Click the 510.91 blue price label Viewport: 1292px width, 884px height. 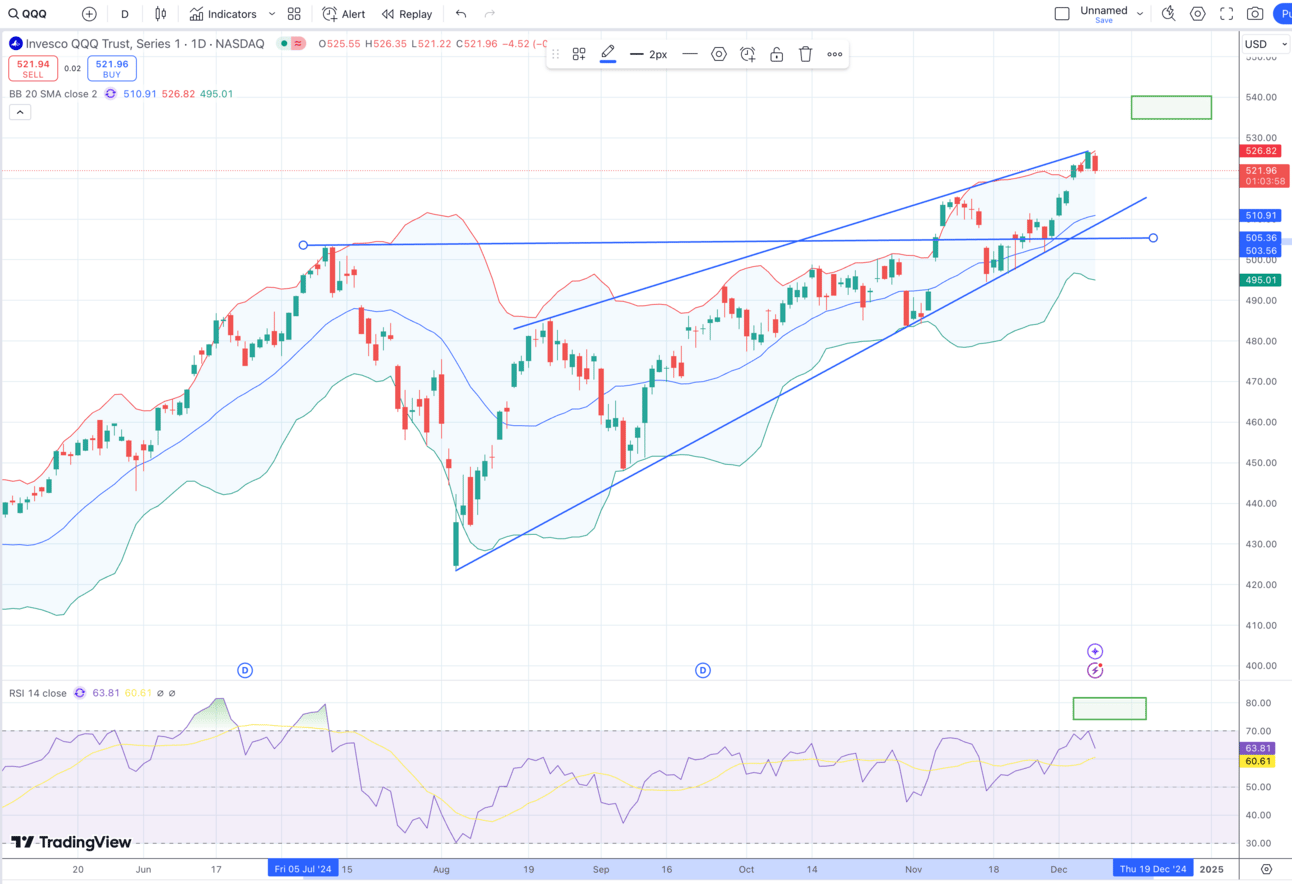1261,215
